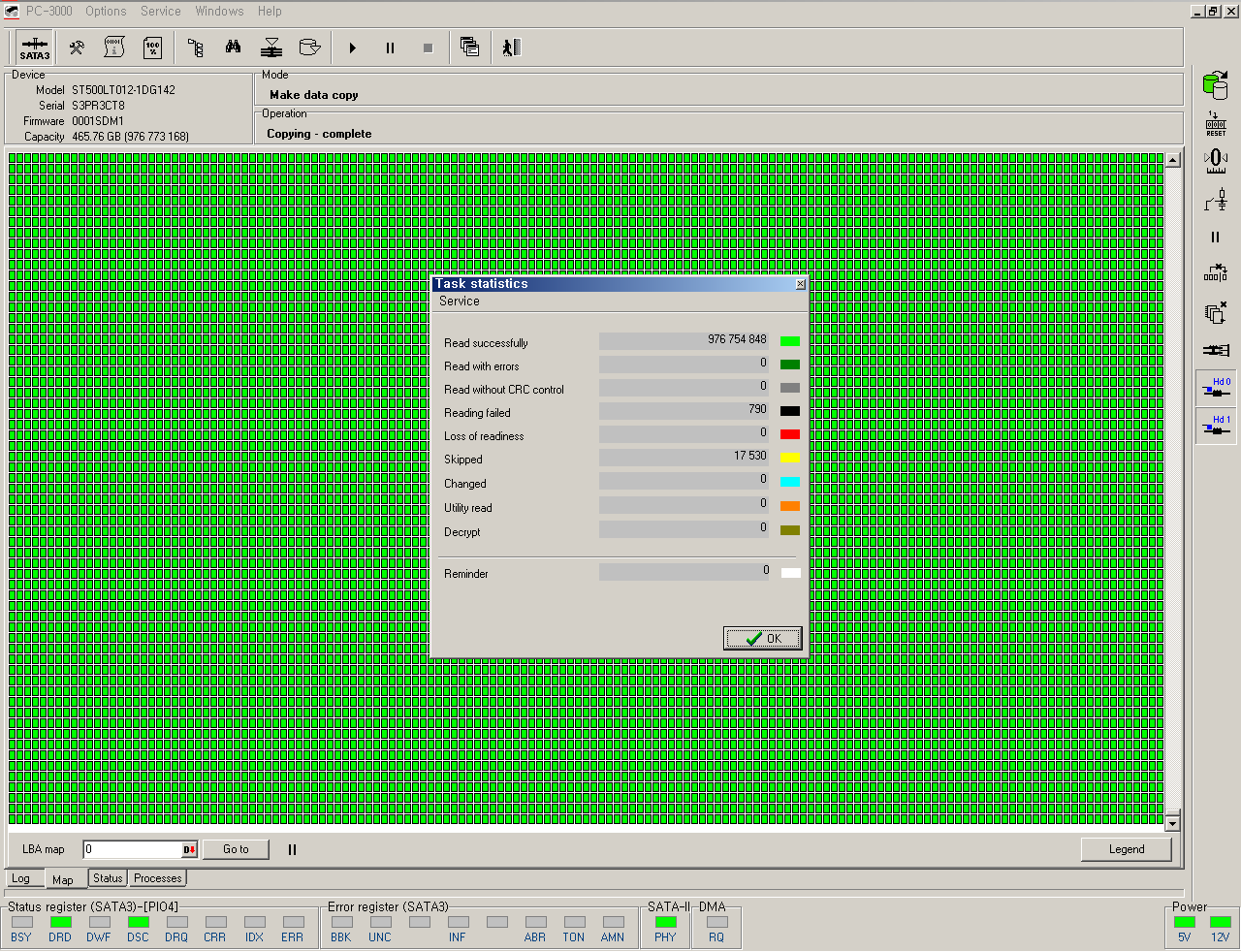Open the Service menu

point(160,12)
